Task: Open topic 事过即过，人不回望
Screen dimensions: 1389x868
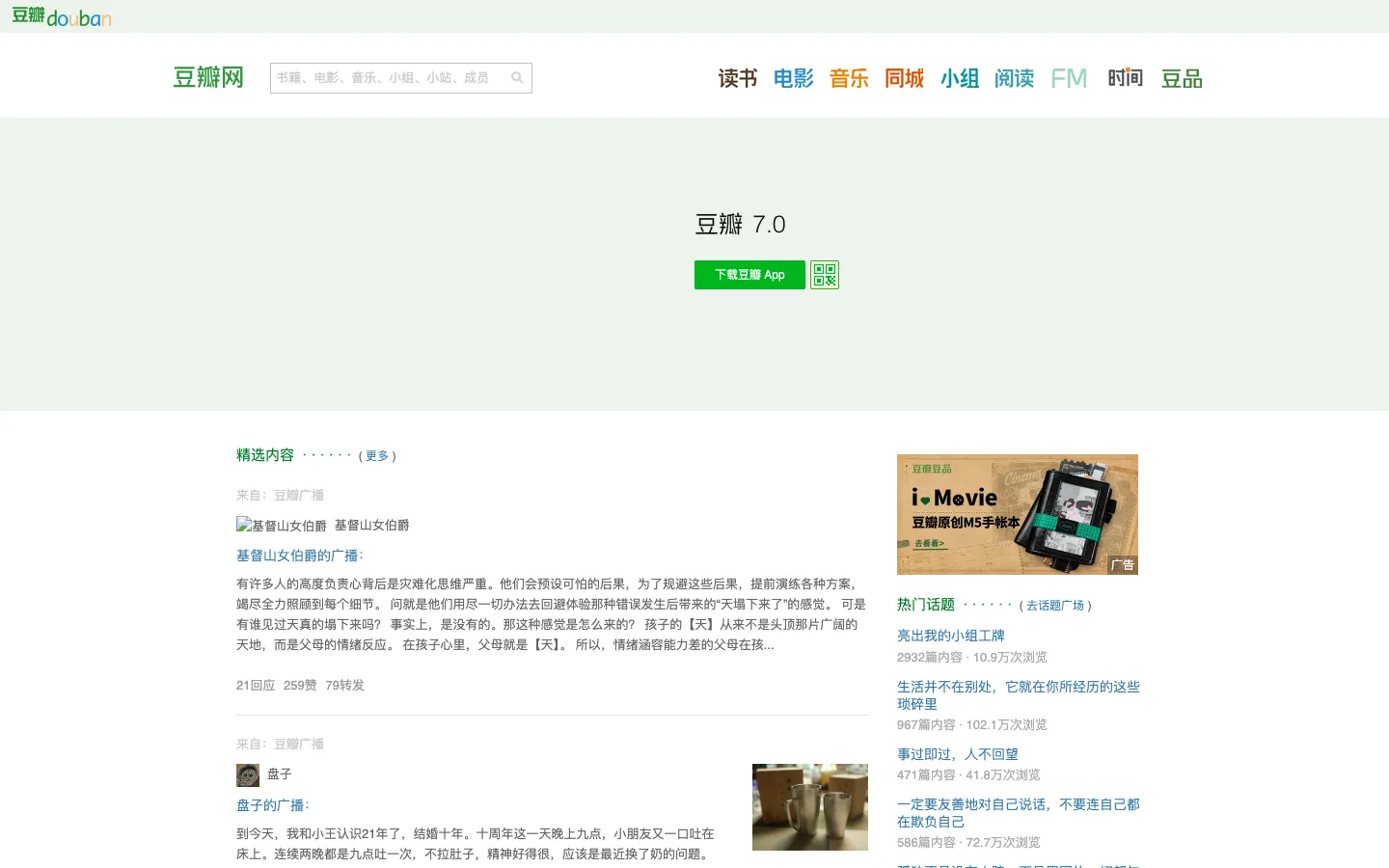Action: 958,754
